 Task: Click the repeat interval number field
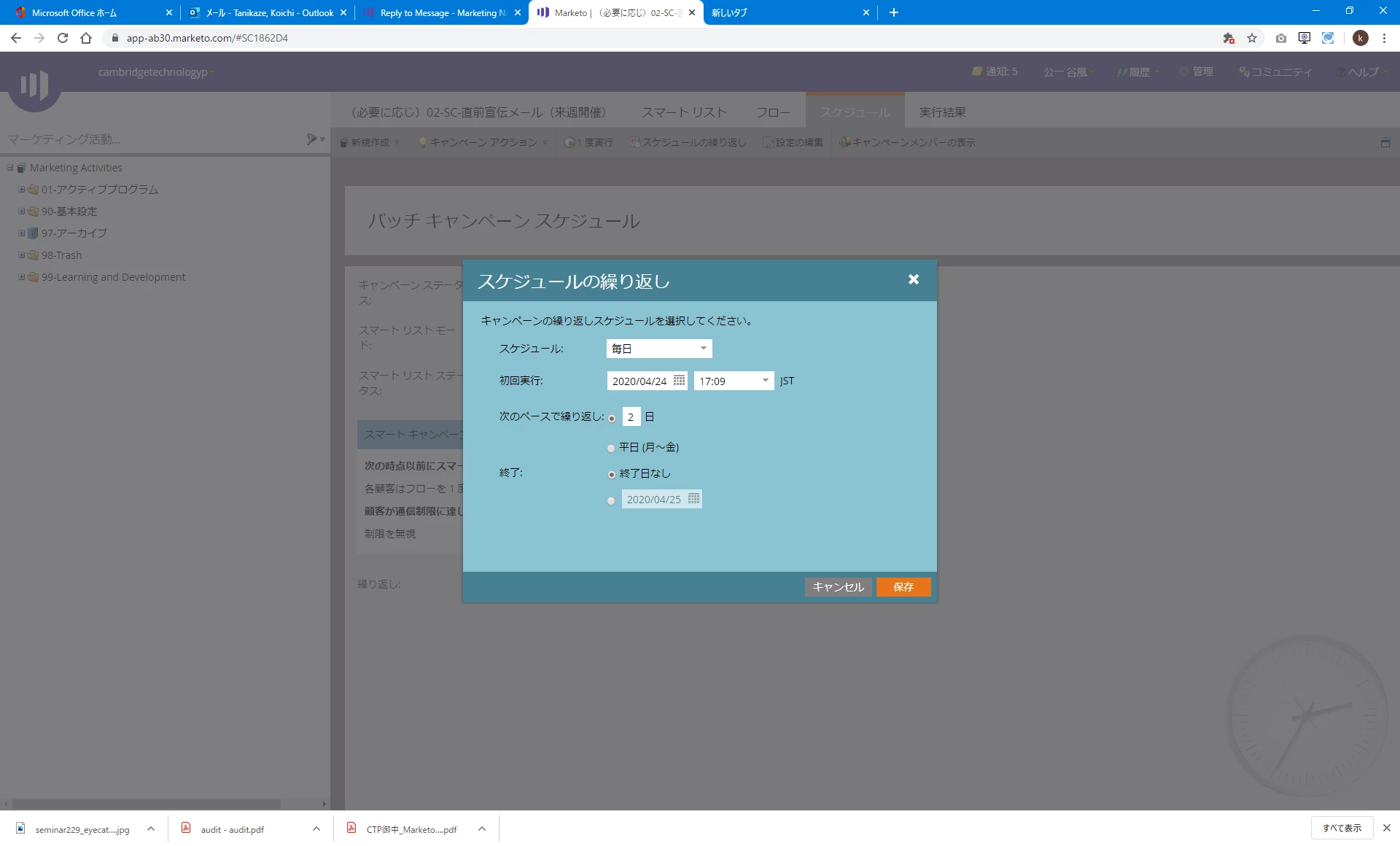pos(631,417)
